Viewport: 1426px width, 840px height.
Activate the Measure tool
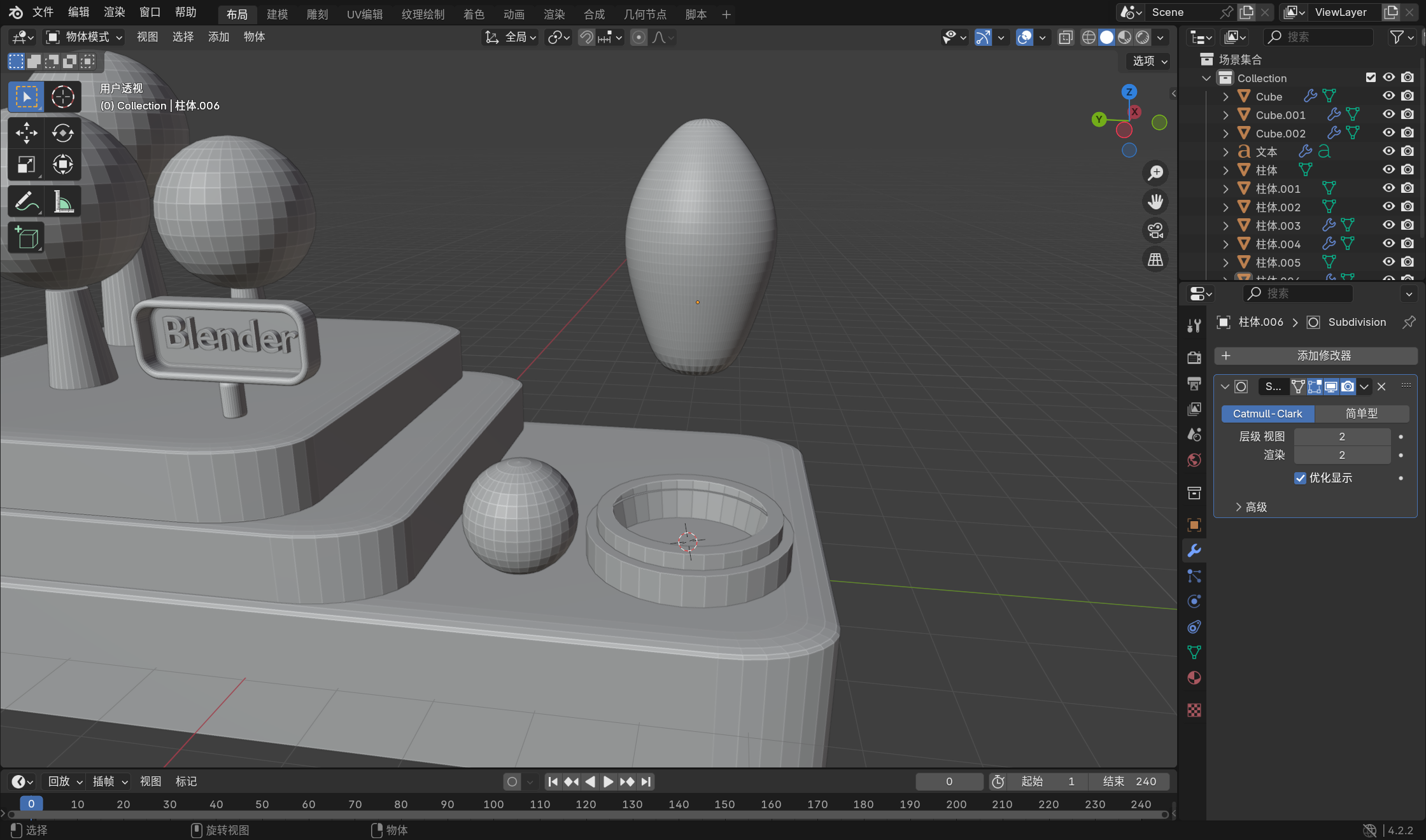tap(62, 202)
